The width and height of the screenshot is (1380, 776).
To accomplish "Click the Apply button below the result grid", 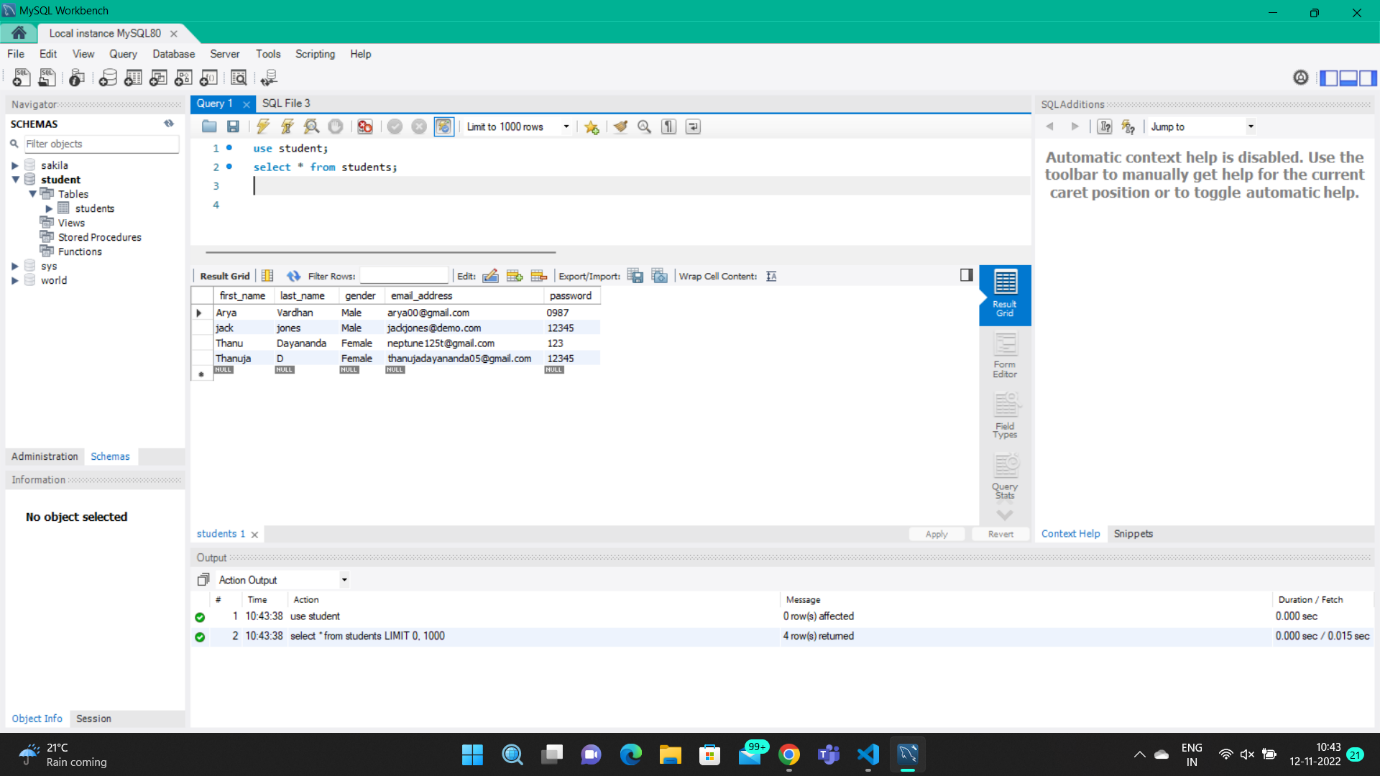I will coord(937,533).
